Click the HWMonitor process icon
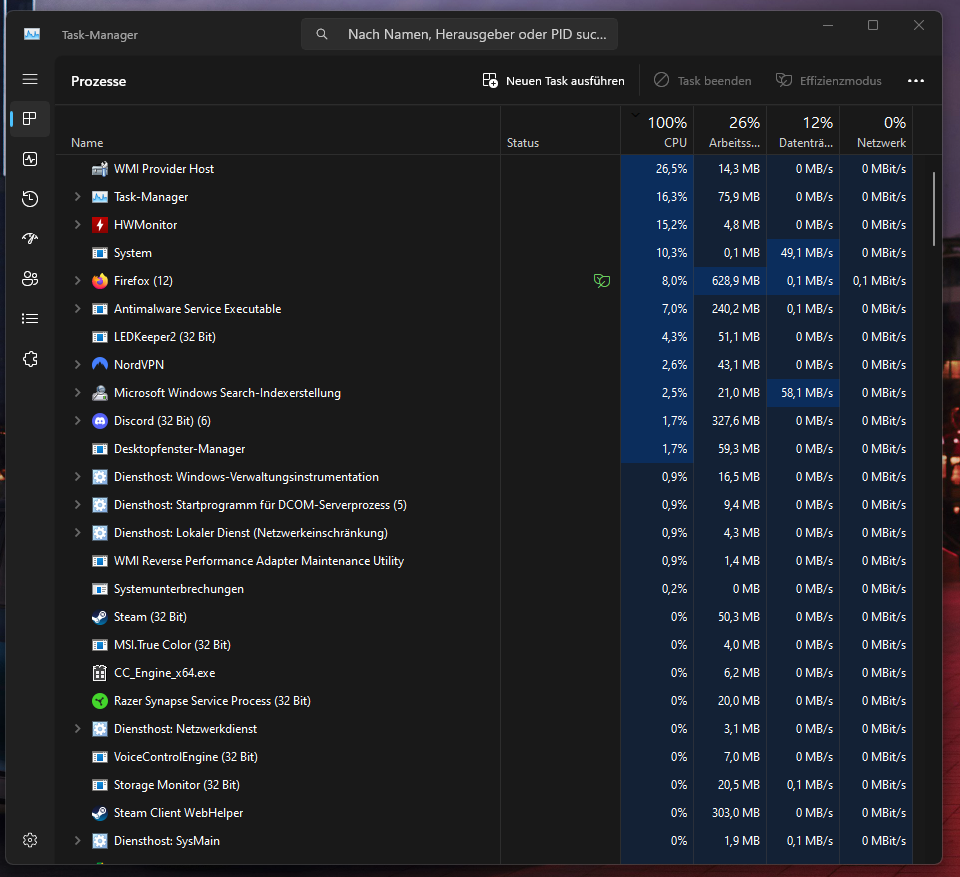 pyautogui.click(x=100, y=225)
